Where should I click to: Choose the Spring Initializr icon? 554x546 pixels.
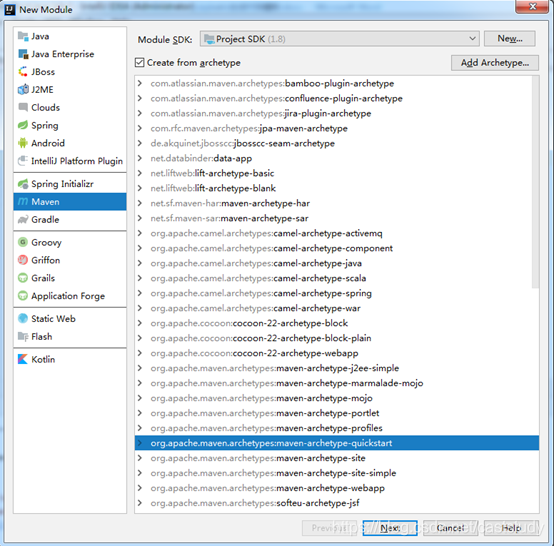(x=23, y=184)
